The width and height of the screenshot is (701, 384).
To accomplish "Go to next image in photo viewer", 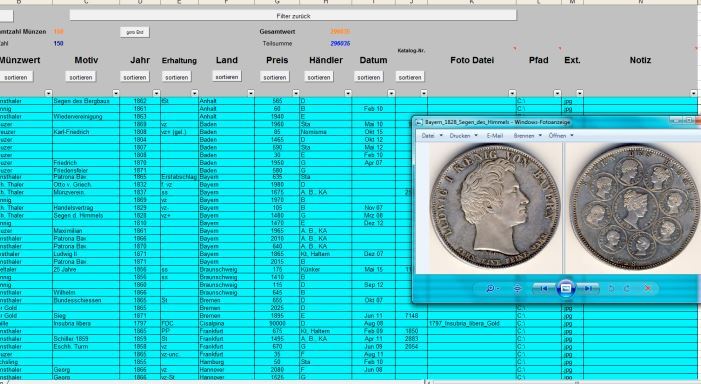I will (x=589, y=289).
